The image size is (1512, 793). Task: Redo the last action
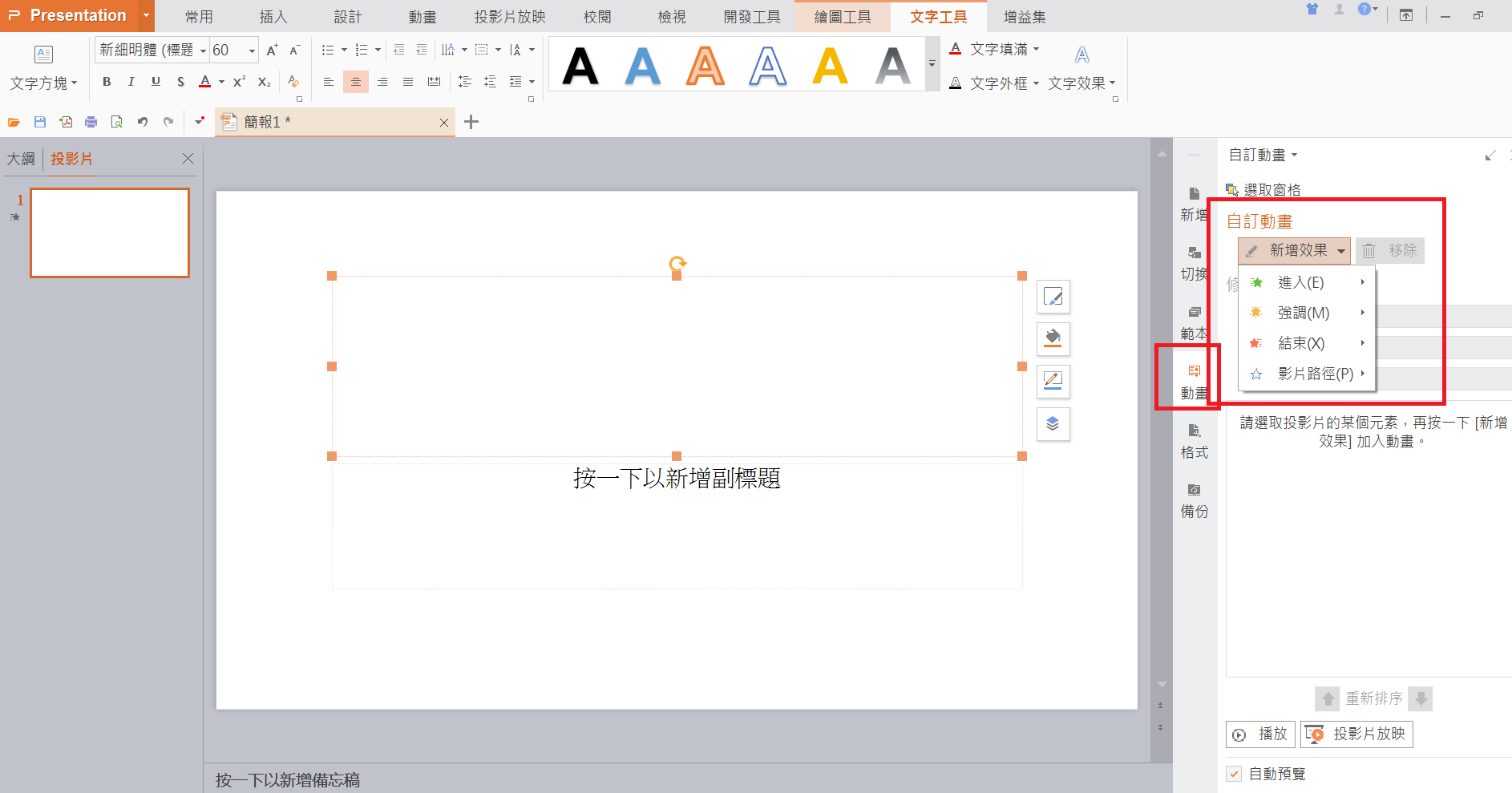pyautogui.click(x=168, y=122)
